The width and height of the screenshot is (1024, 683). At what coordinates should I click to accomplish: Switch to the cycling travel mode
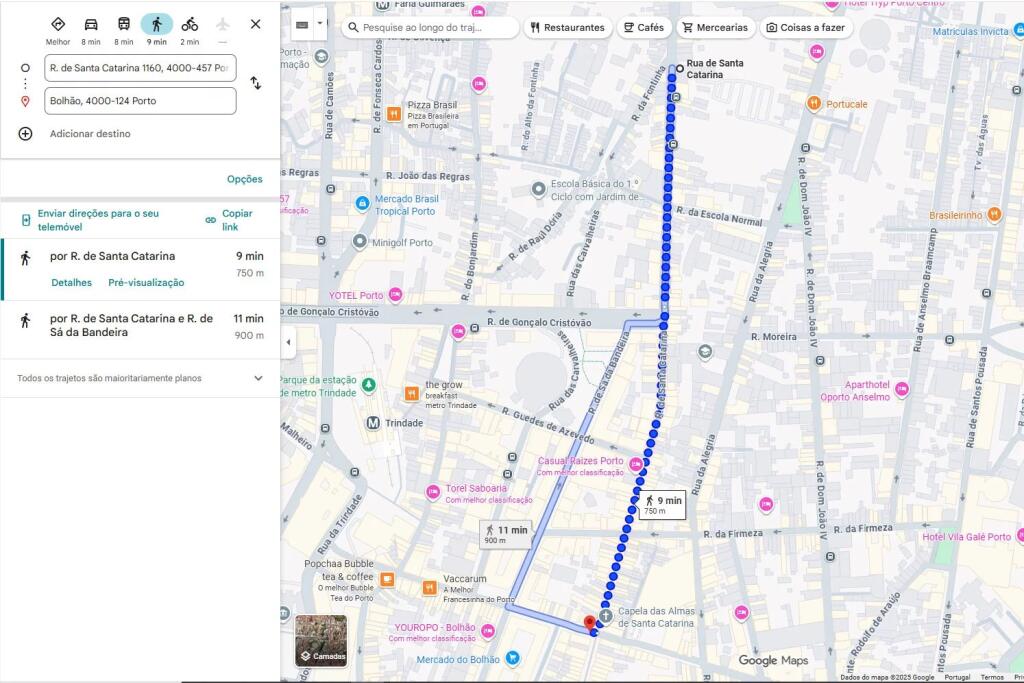(189, 25)
